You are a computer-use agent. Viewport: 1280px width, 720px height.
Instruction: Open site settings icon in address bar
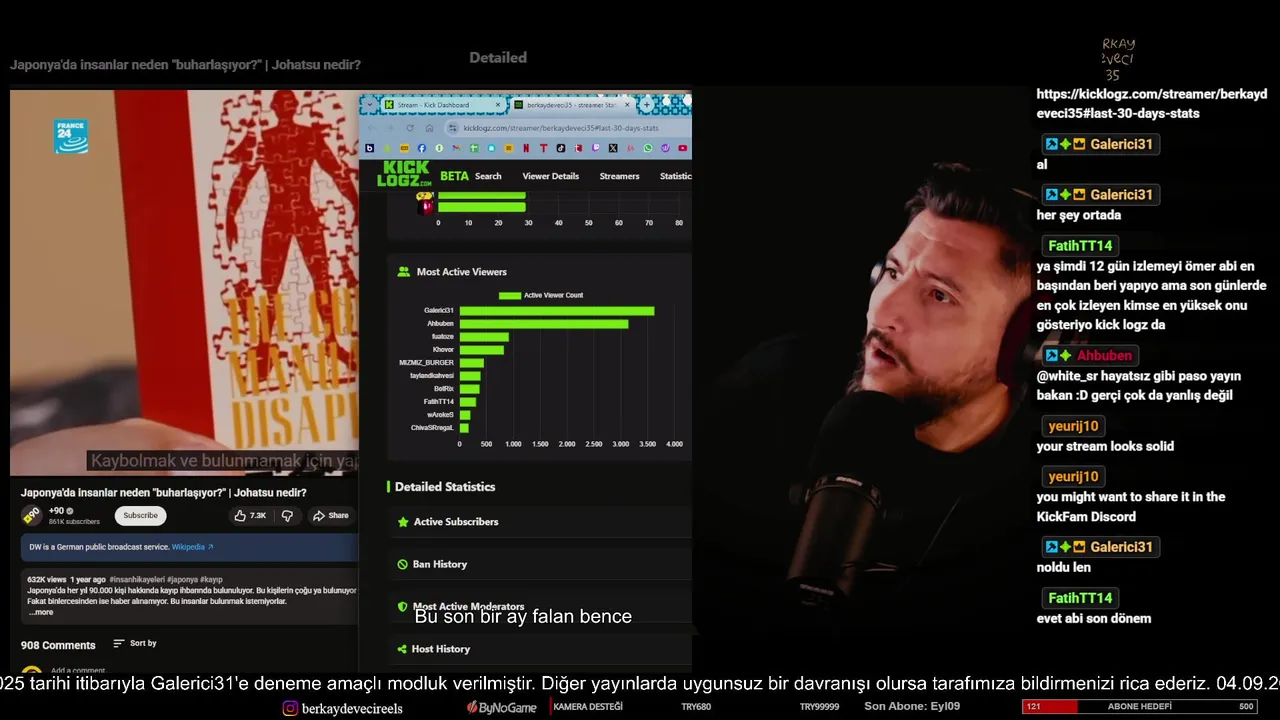click(452, 128)
